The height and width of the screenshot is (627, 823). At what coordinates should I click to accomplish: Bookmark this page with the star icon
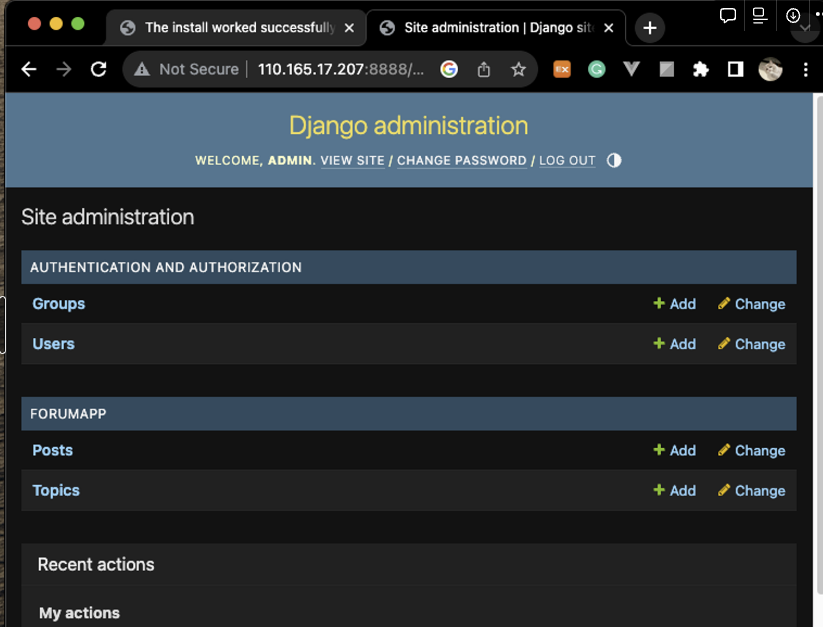pos(519,69)
